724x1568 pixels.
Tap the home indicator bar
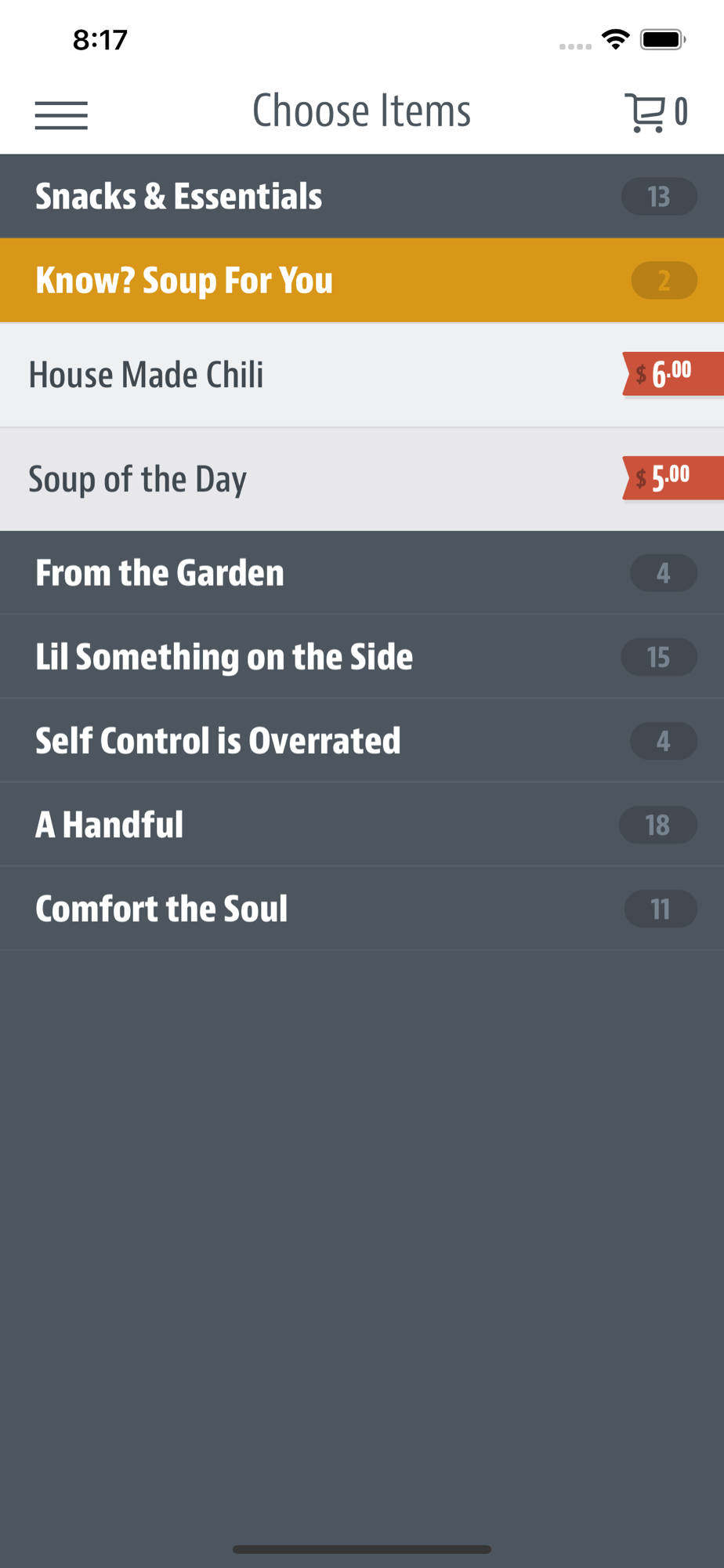point(362,1549)
